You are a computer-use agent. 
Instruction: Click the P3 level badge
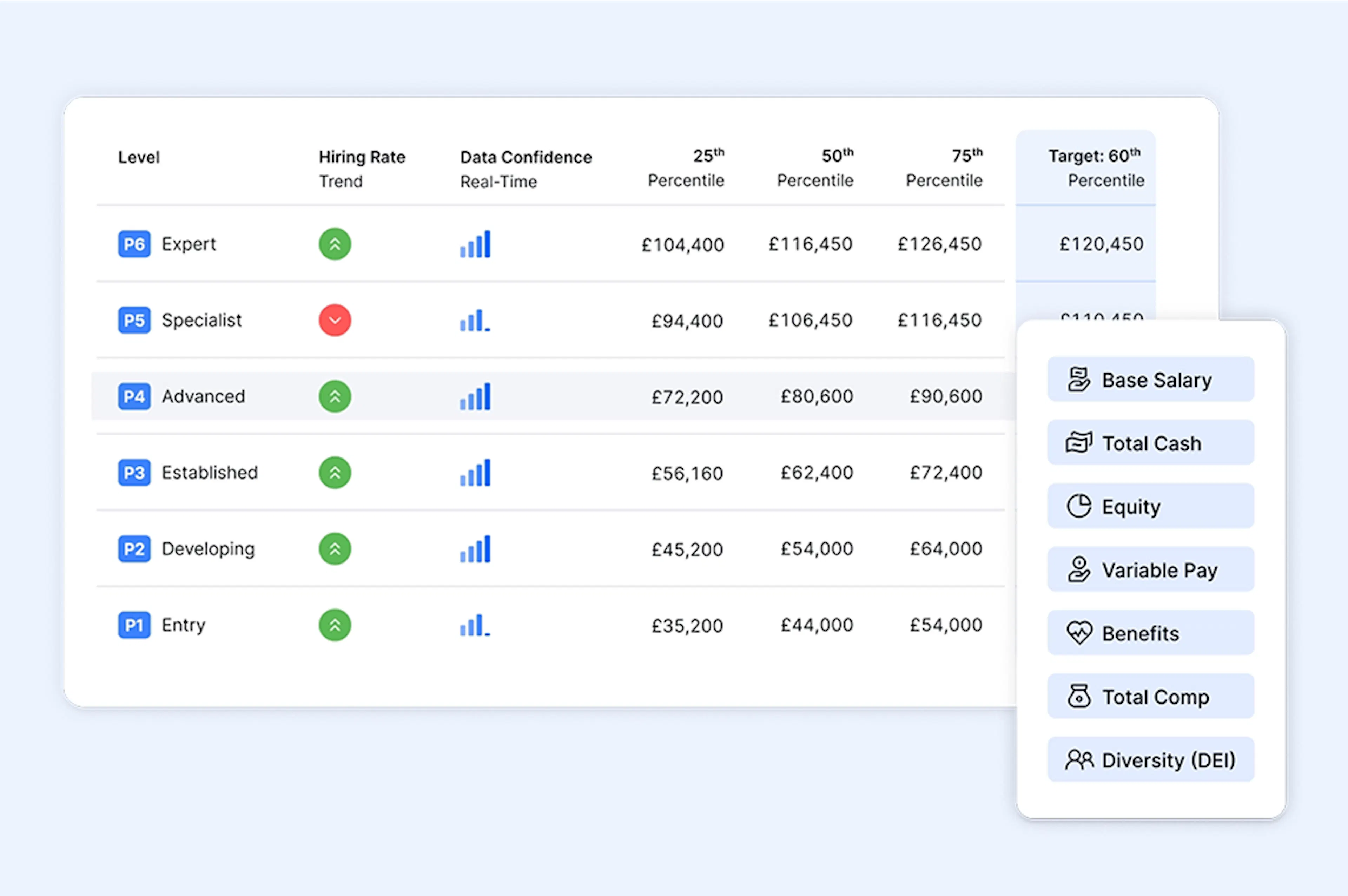(x=134, y=473)
